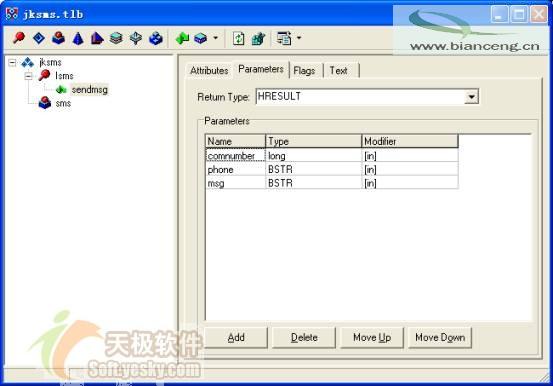Open the New Property dropdown arrow
This screenshot has height=386, width=553.
click(215, 37)
